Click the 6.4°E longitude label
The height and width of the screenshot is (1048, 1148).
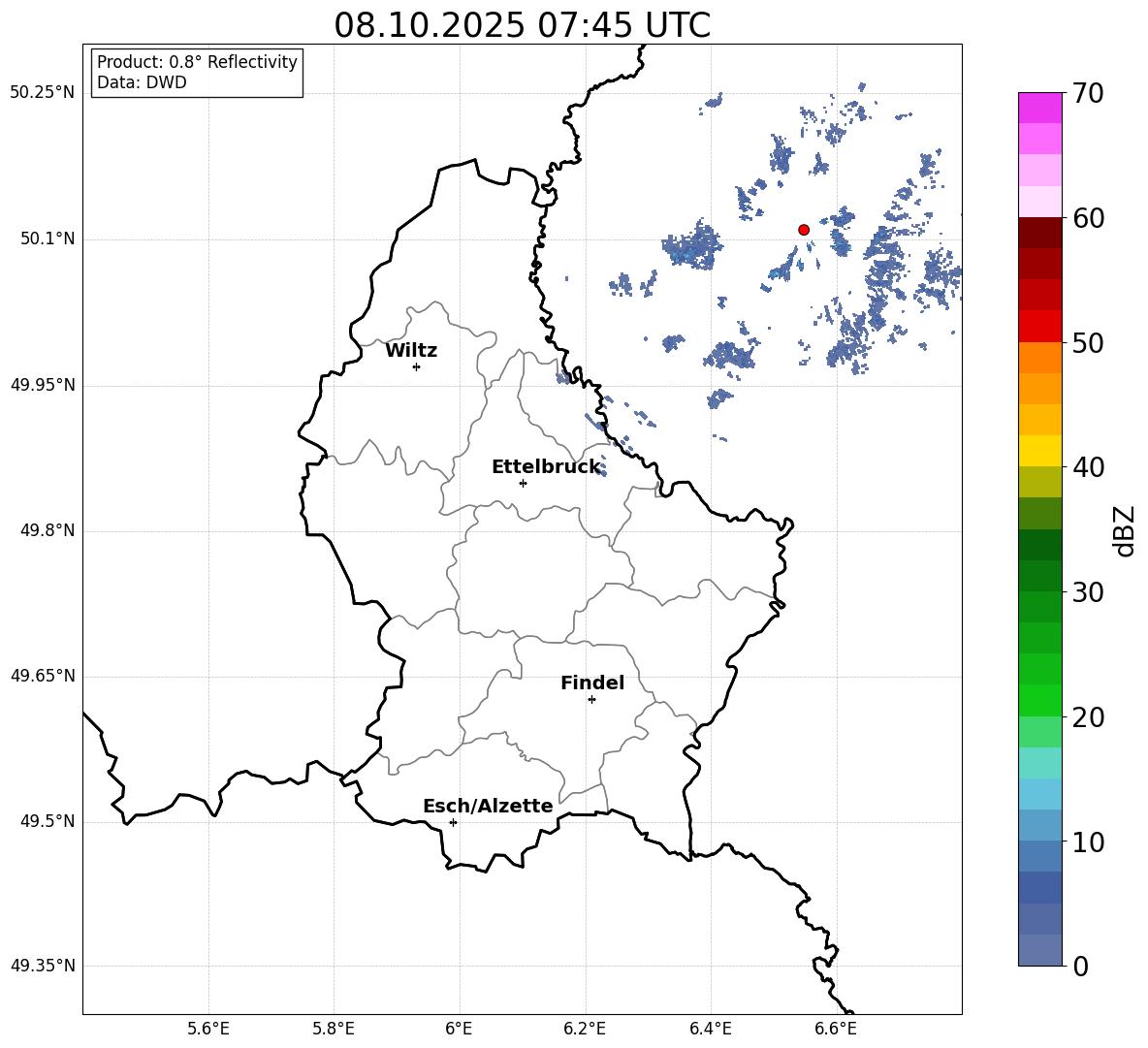click(710, 1030)
